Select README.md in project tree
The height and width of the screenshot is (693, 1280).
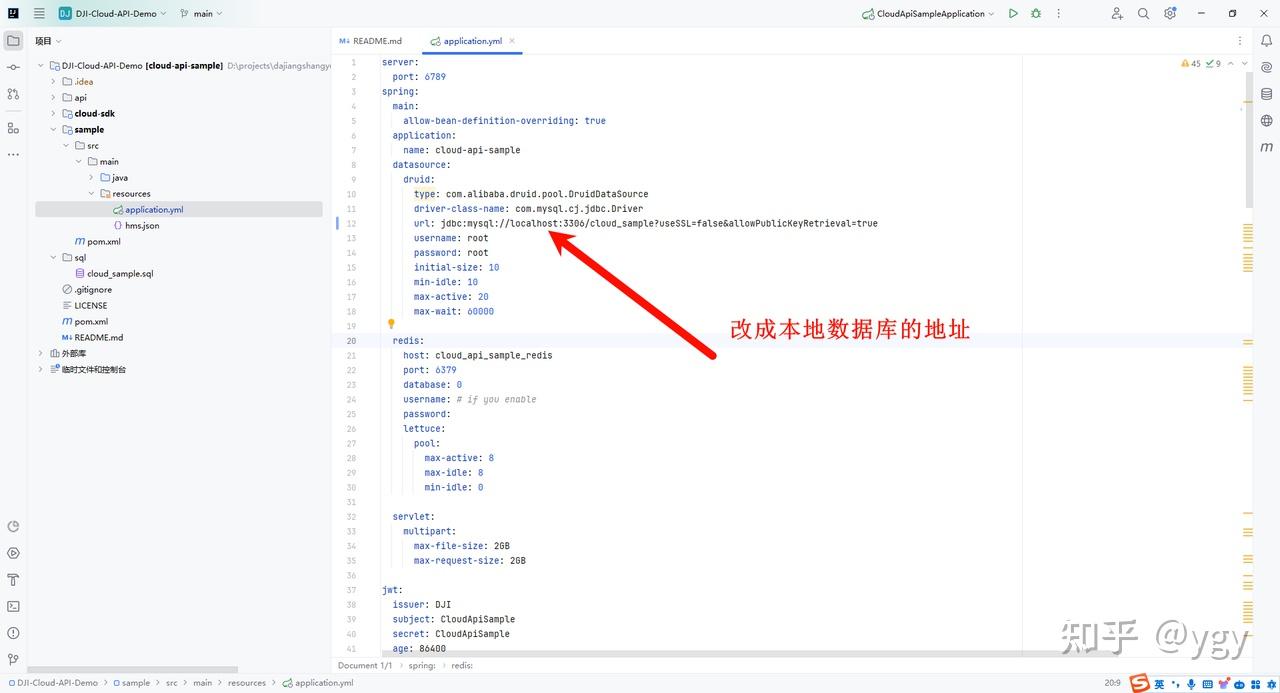click(x=91, y=338)
